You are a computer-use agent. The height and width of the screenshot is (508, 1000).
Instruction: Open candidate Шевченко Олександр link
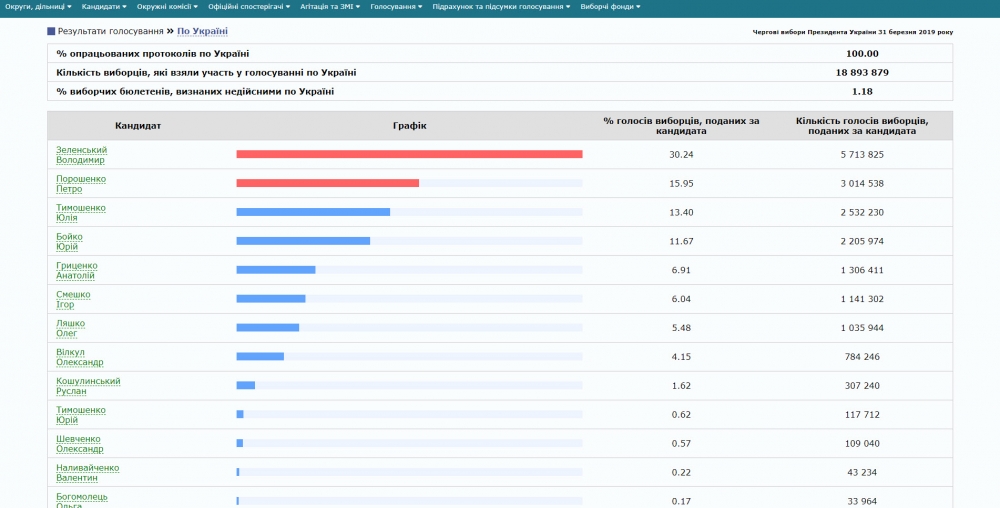79,444
